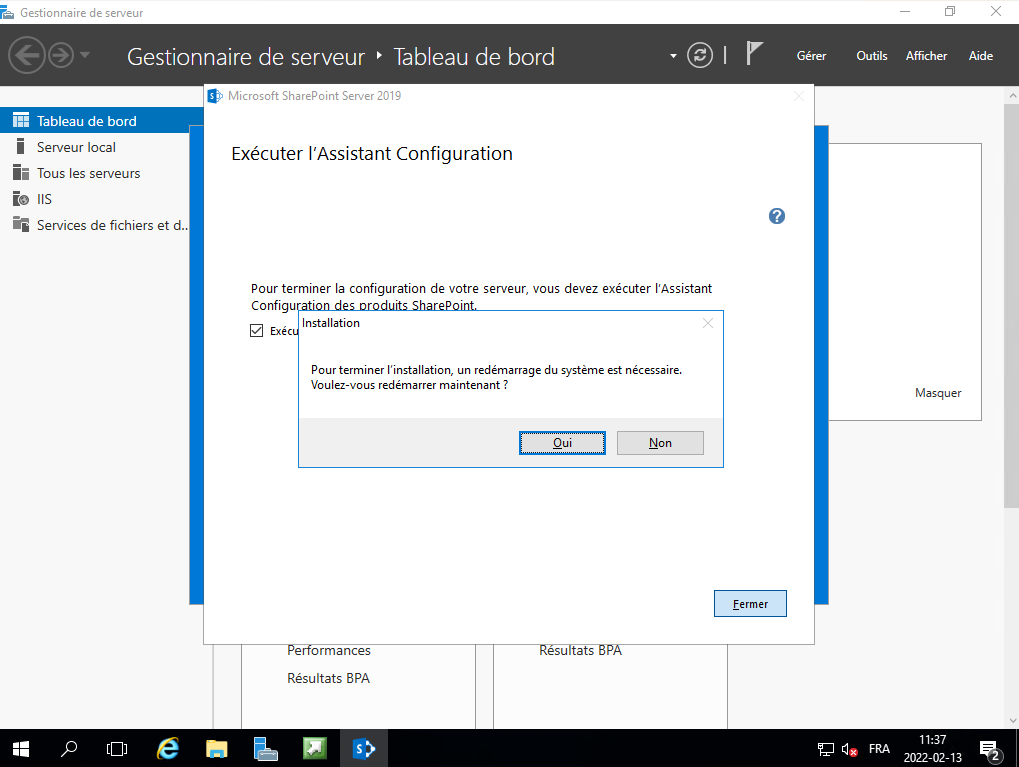Click the IIS sidebar icon

[21, 198]
